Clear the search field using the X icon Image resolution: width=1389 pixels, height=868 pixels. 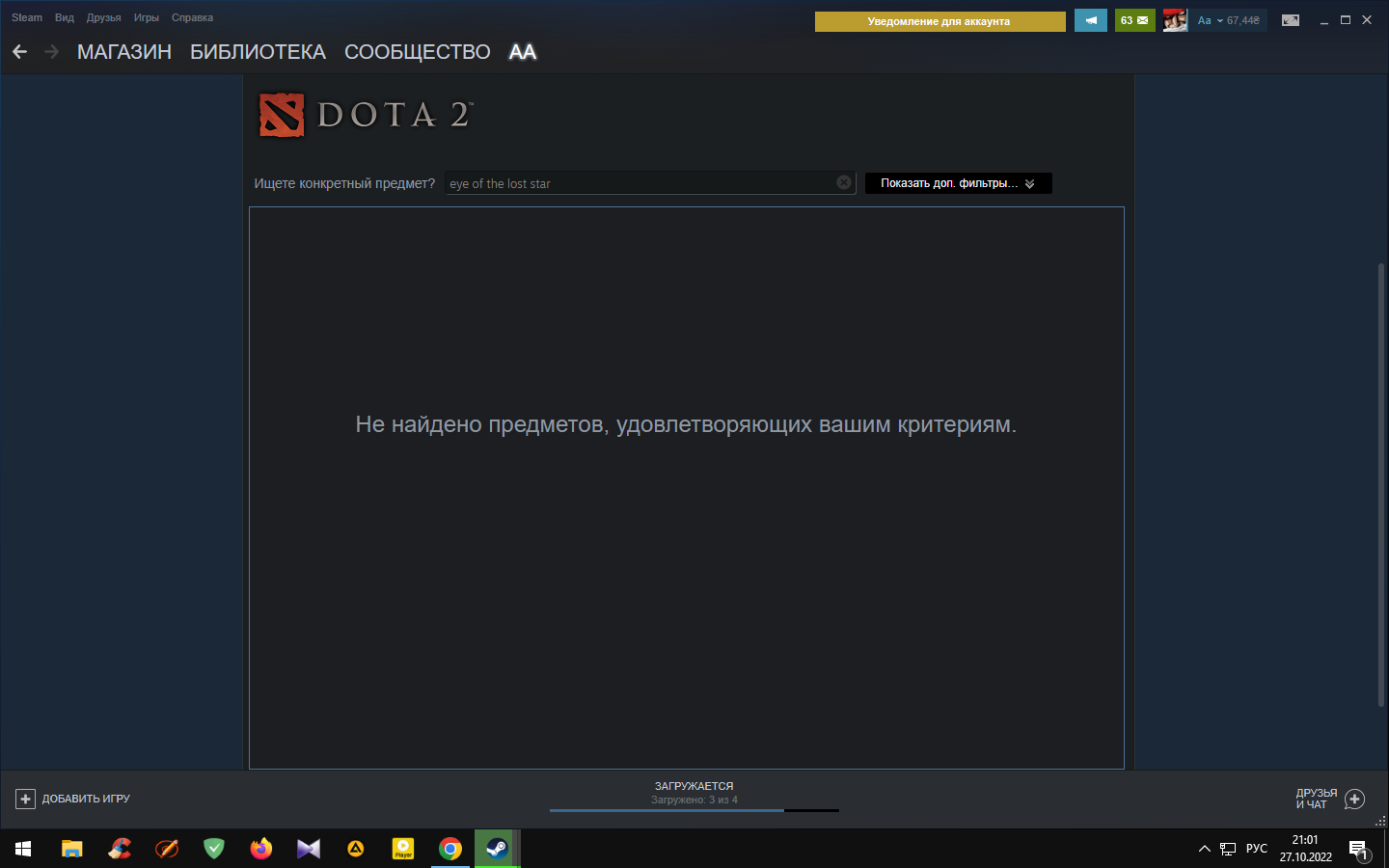click(x=843, y=182)
